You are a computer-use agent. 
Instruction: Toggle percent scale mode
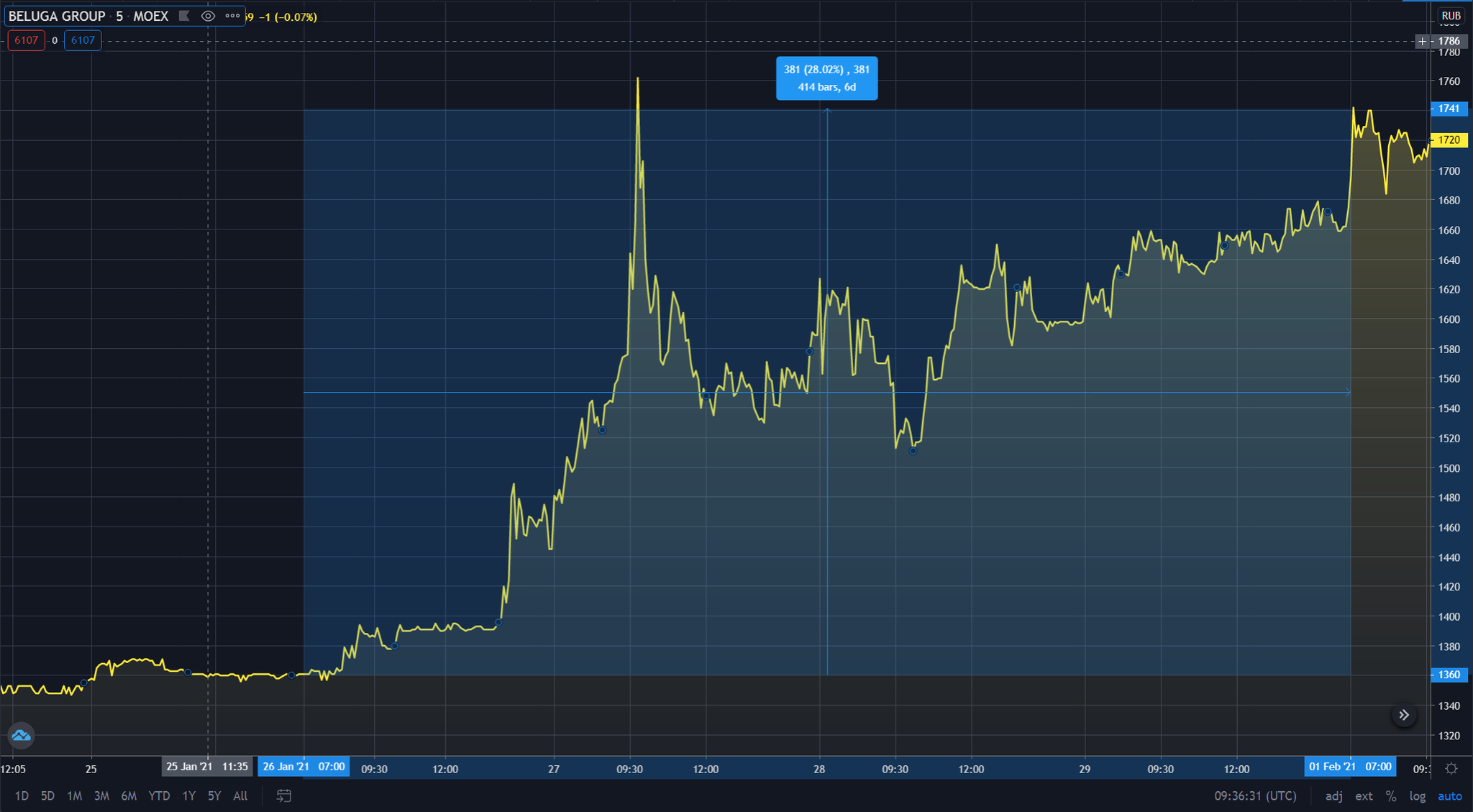[1391, 795]
